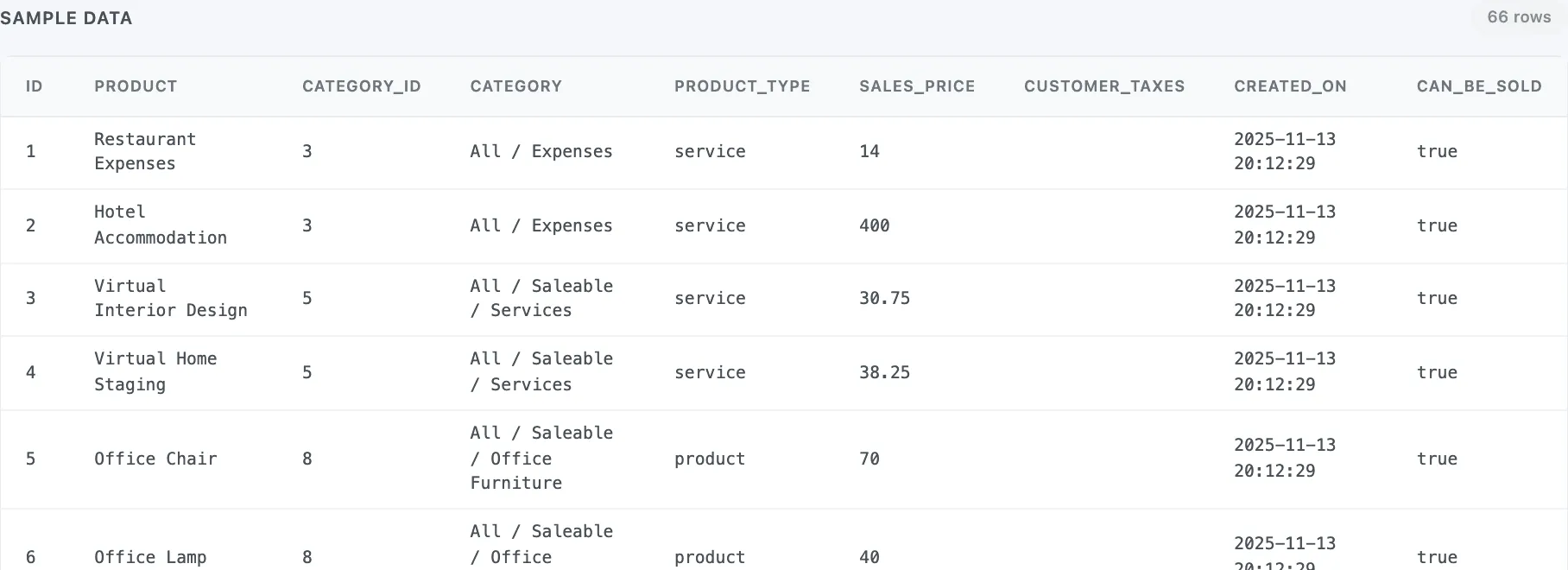1568x570 pixels.
Task: Select the "Restaurant Expenses" product cell
Action: click(x=145, y=151)
